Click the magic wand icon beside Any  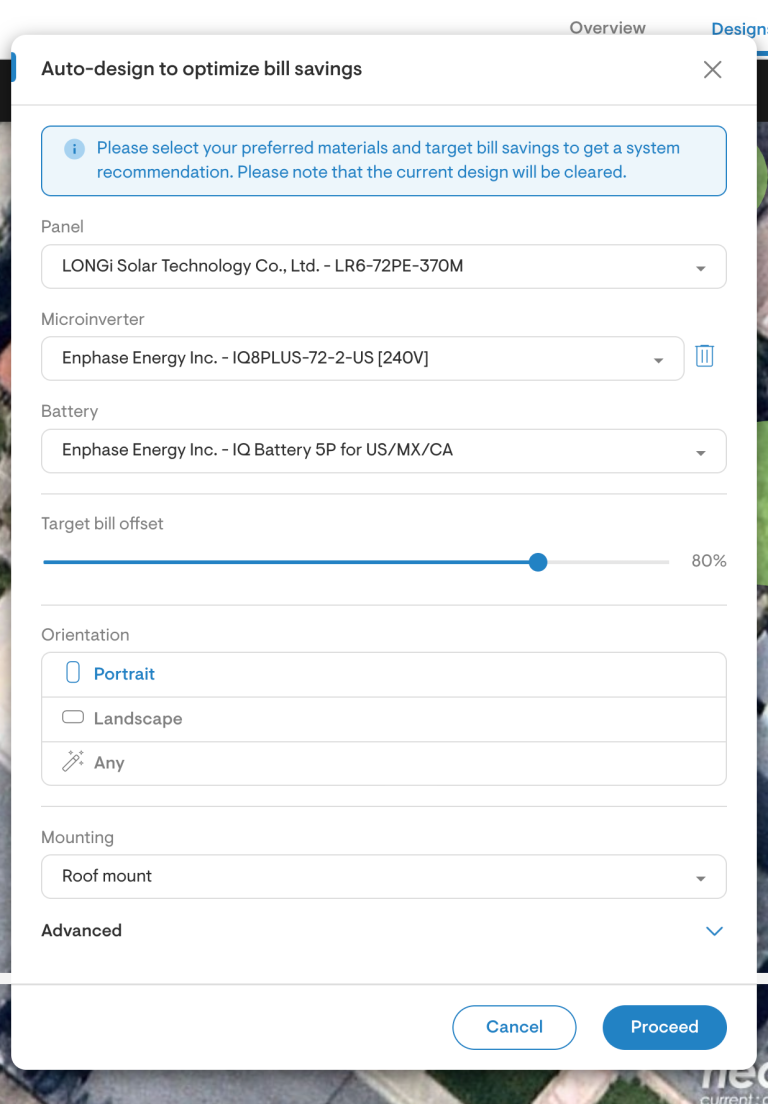coord(72,762)
